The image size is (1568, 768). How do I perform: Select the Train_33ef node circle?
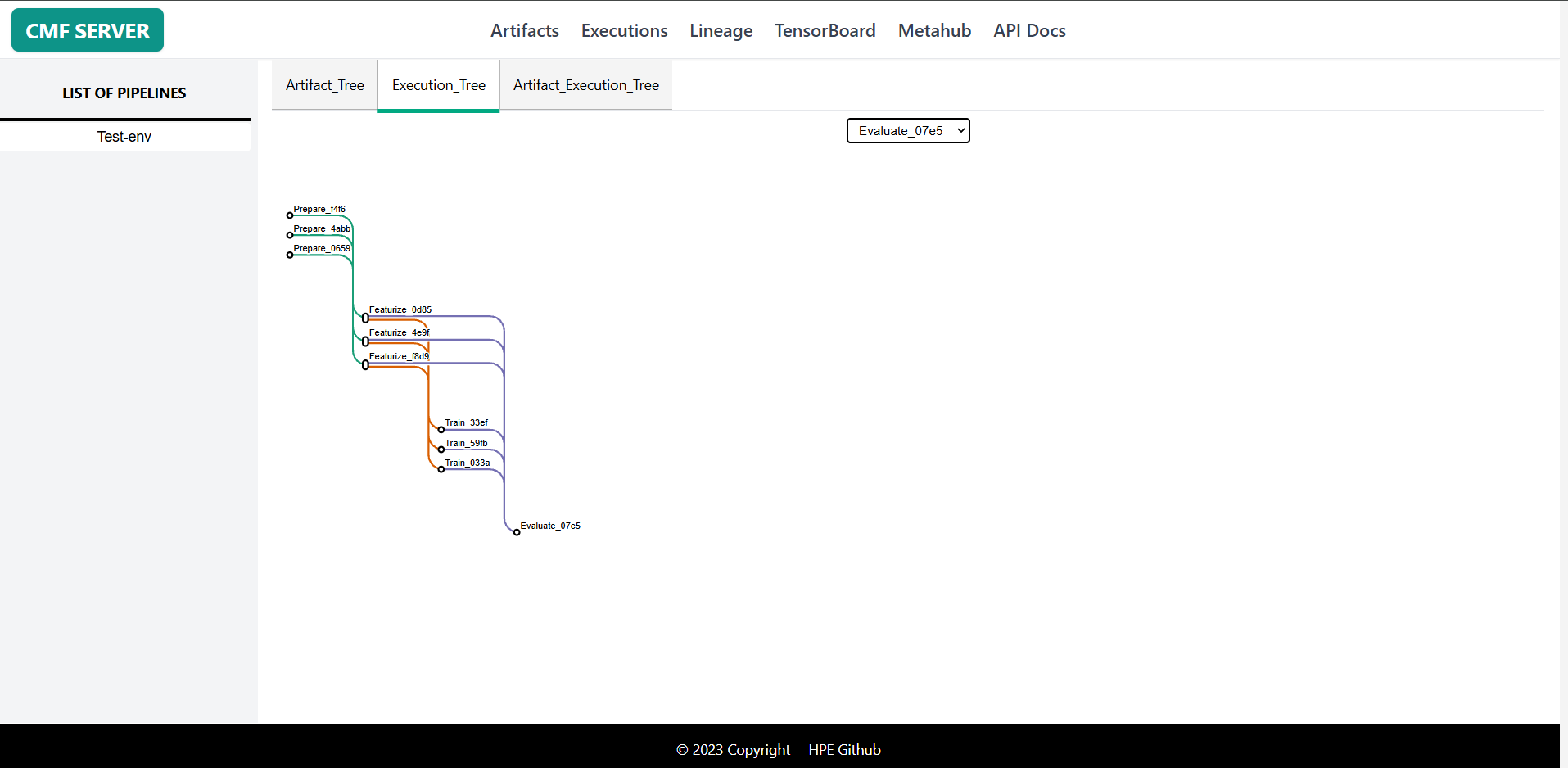pos(441,428)
